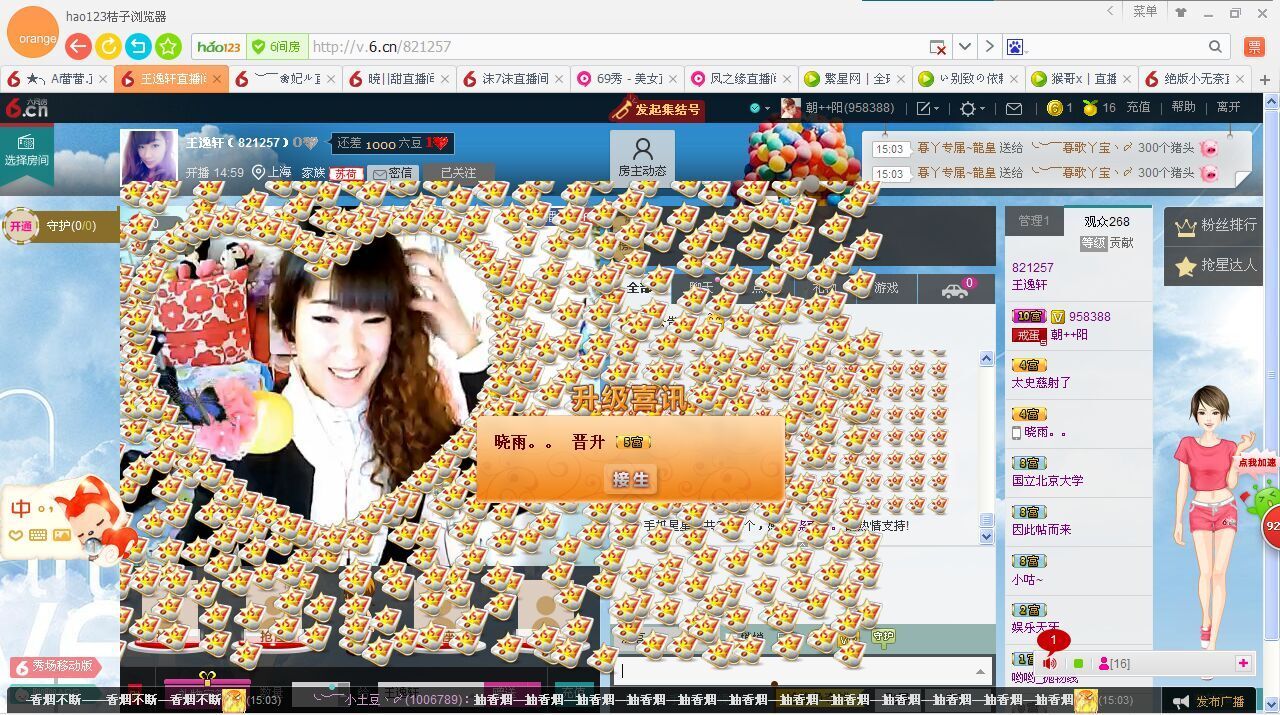Screen dimensions: 1280x715
Task: Open the 菜单 browser menu
Action: point(1145,12)
